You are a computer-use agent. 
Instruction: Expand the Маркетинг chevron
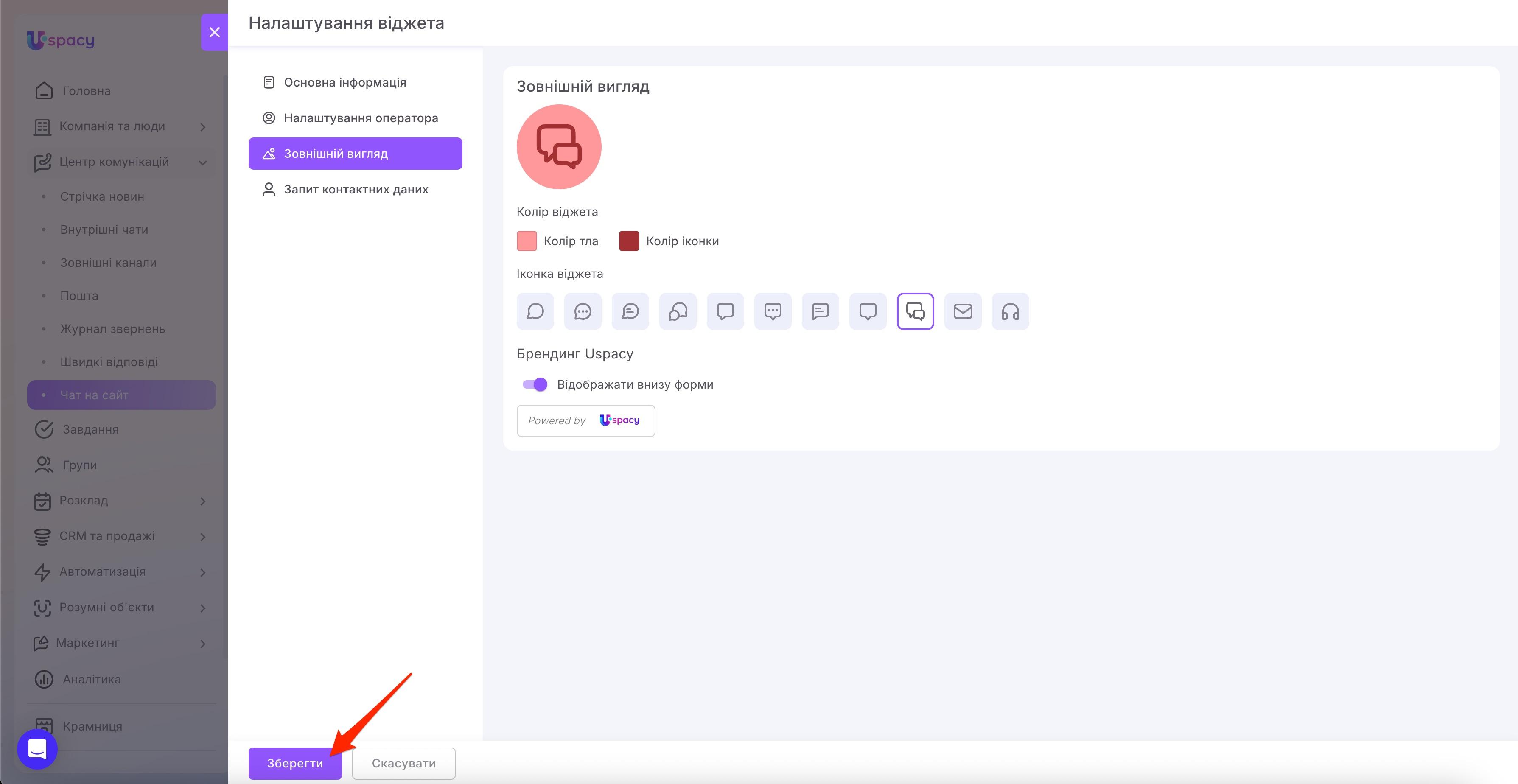(203, 644)
